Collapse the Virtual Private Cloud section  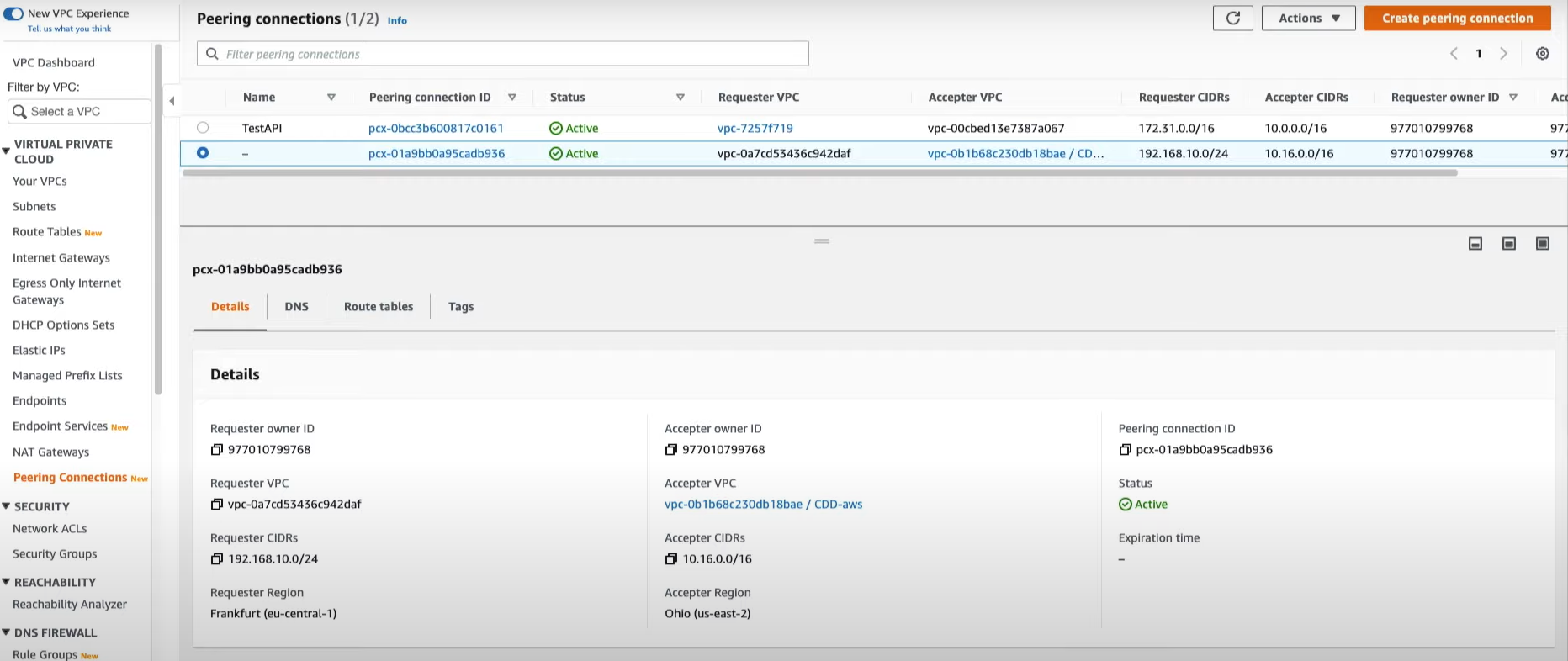coord(6,151)
